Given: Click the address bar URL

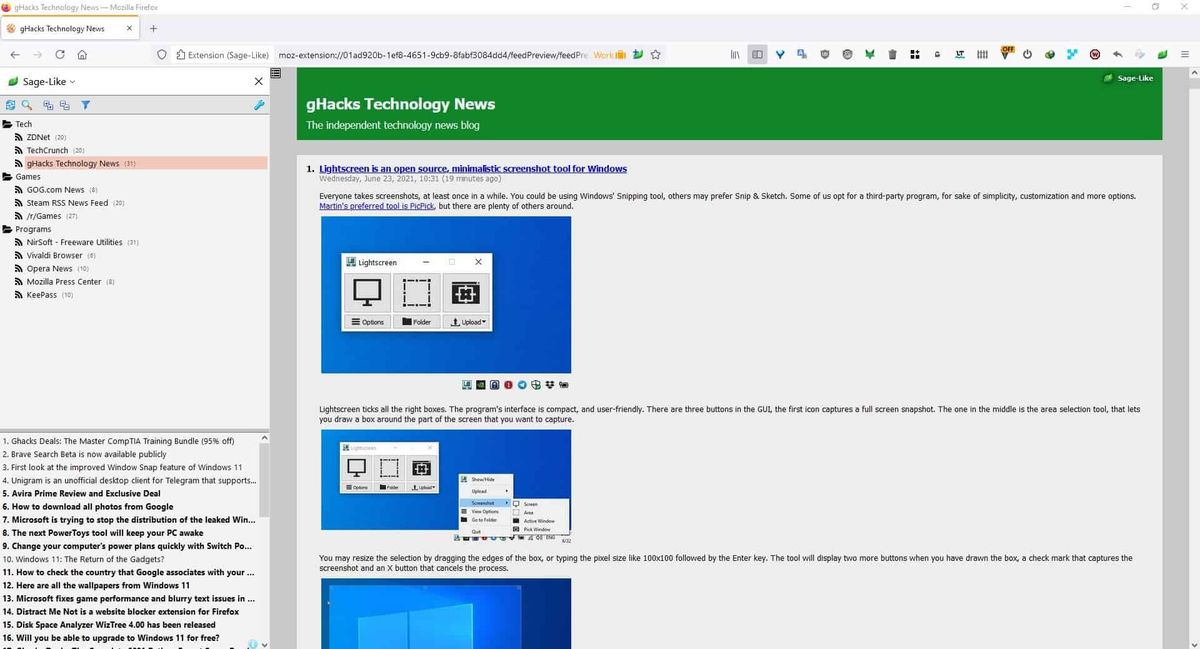Looking at the screenshot, I should (x=432, y=55).
